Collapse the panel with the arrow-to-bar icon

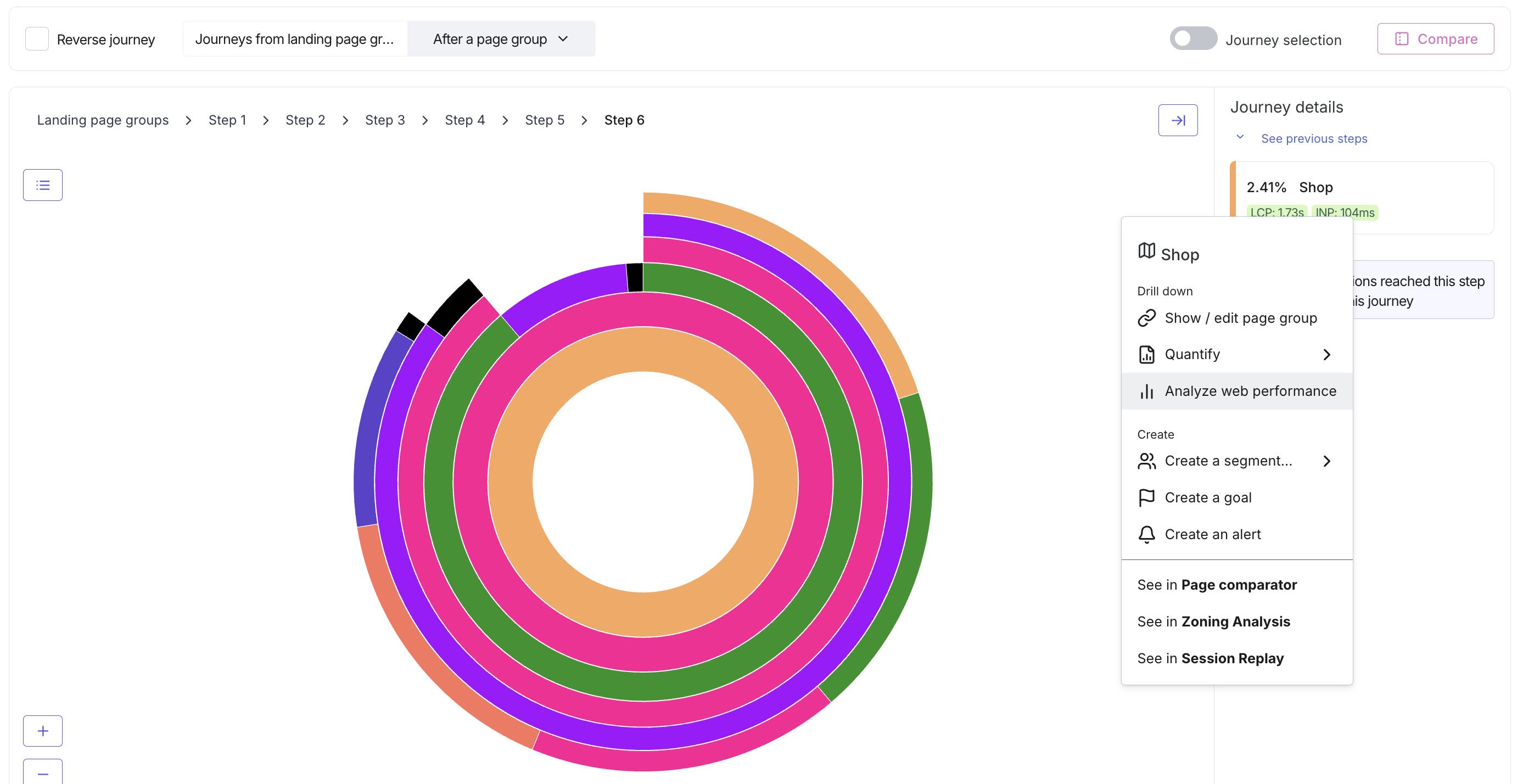(x=1178, y=120)
